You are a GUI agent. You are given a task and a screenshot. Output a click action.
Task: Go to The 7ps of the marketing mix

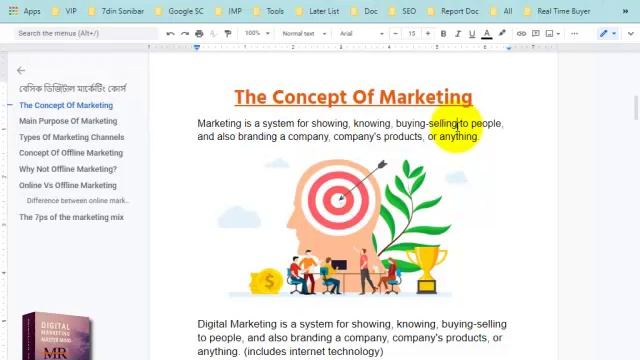click(71, 217)
